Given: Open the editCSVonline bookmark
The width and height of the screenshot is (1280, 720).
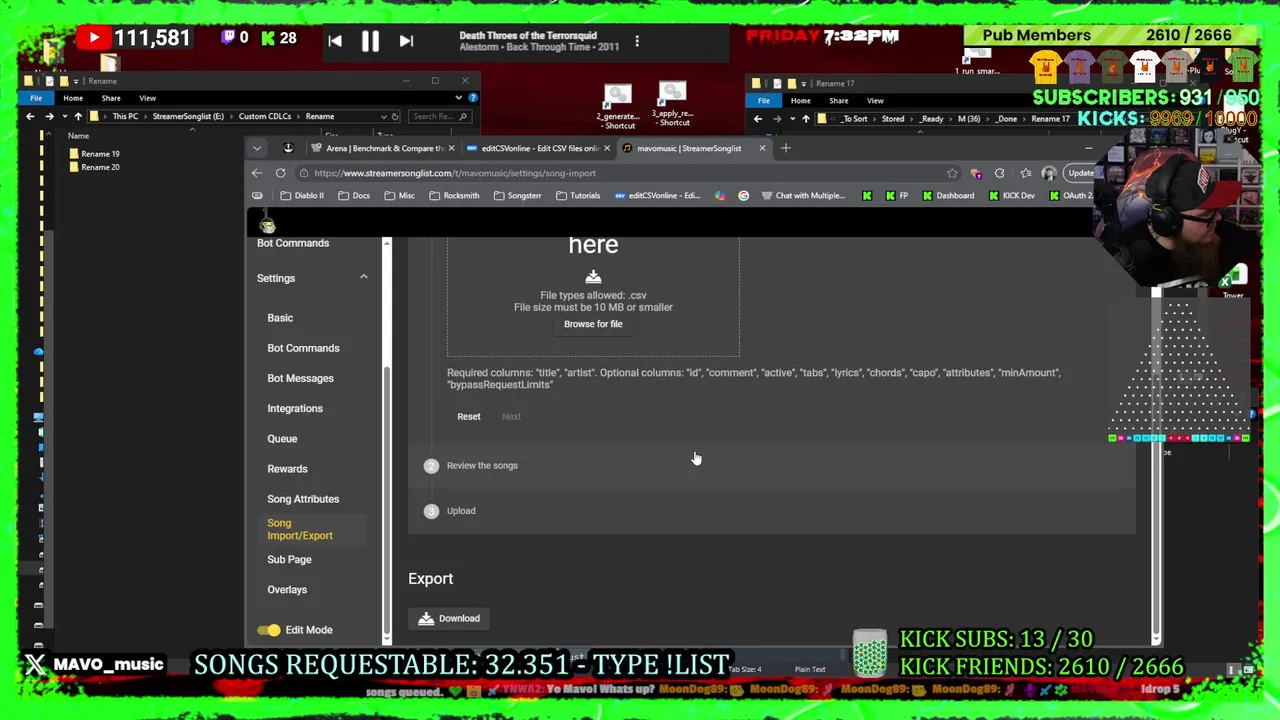Looking at the screenshot, I should [658, 196].
